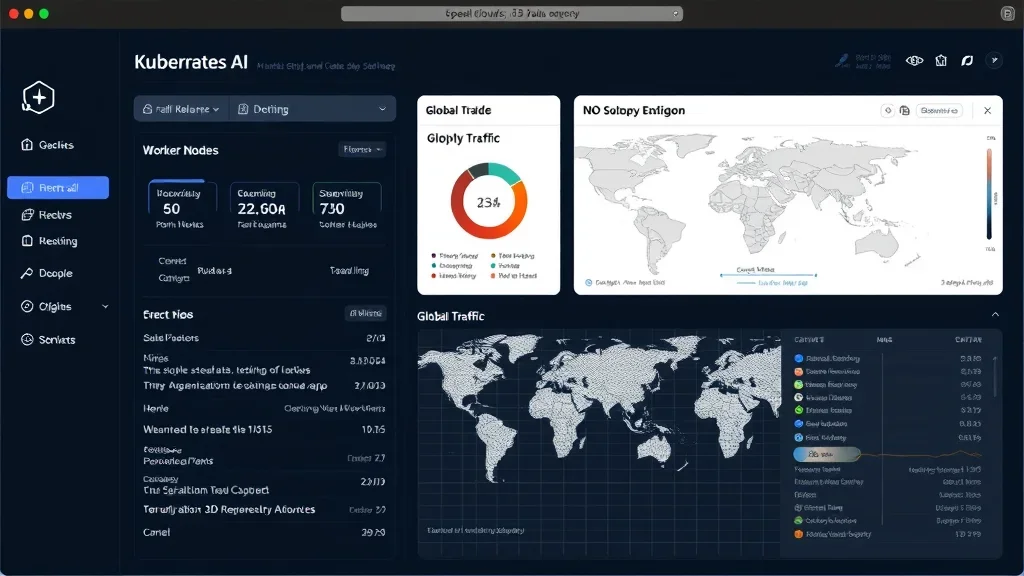Screen dimensions: 1024x576
Task: Open the Detling dropdown chevron
Action: 382,109
